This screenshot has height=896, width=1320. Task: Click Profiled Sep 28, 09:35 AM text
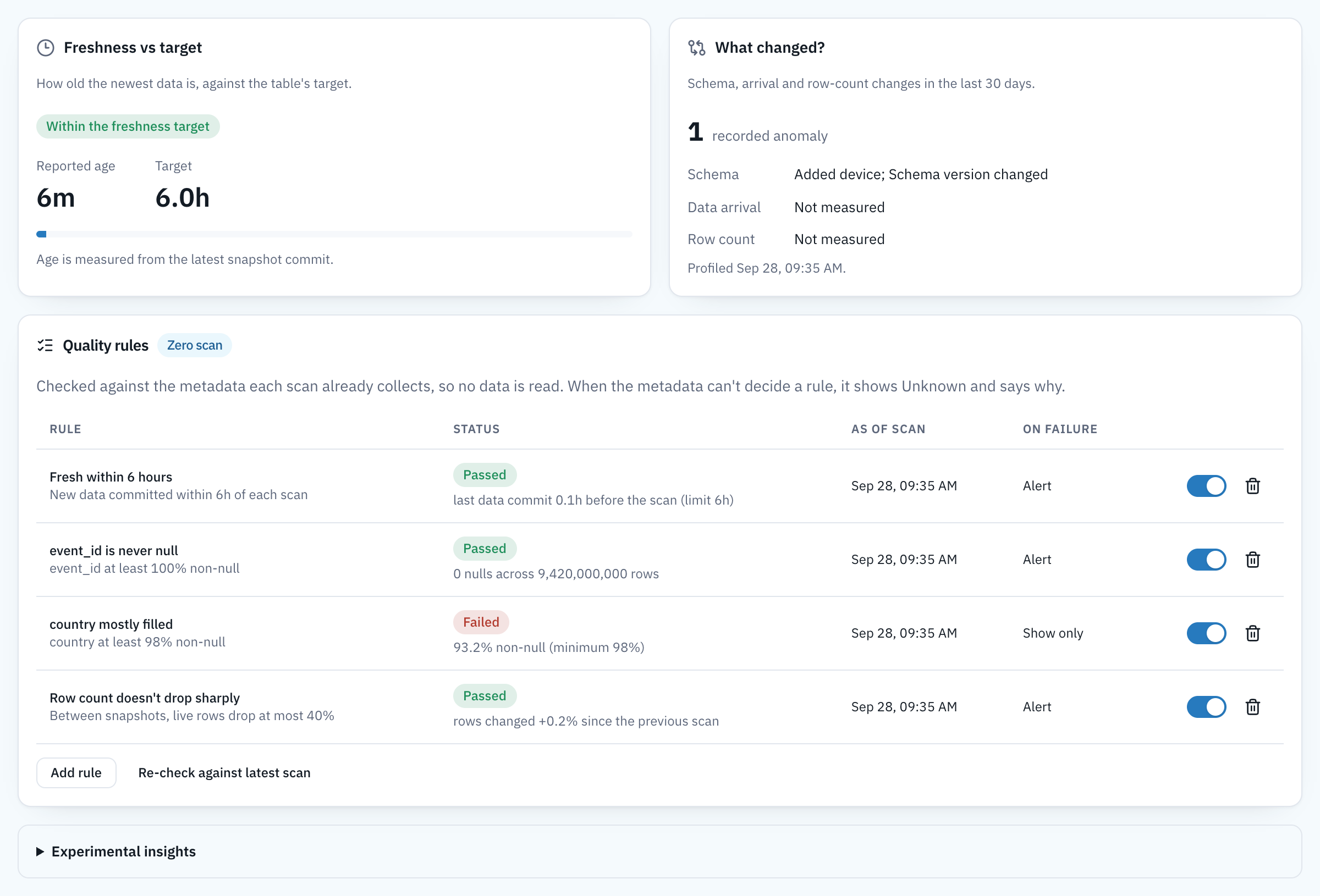767,268
